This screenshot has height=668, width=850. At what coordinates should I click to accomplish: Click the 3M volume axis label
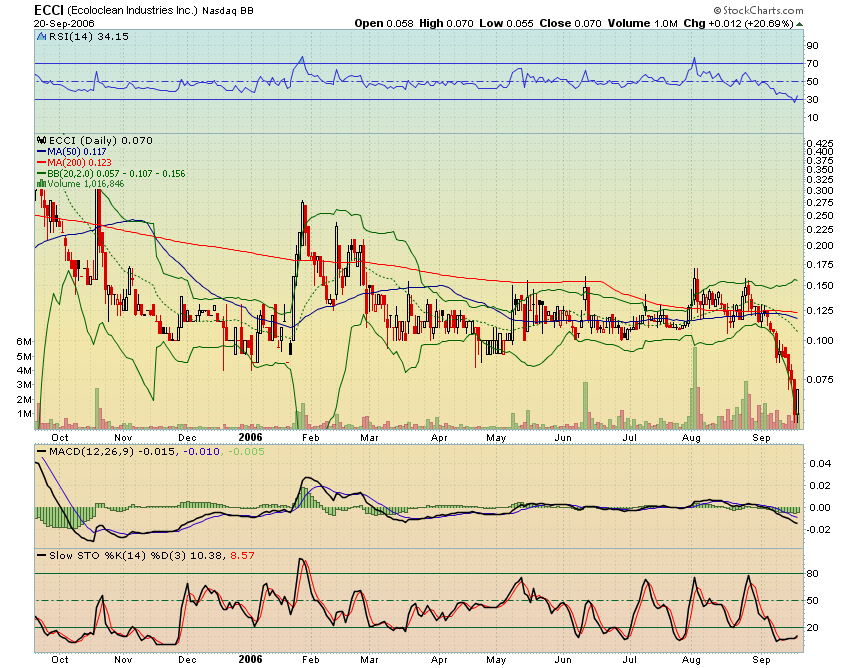24,385
